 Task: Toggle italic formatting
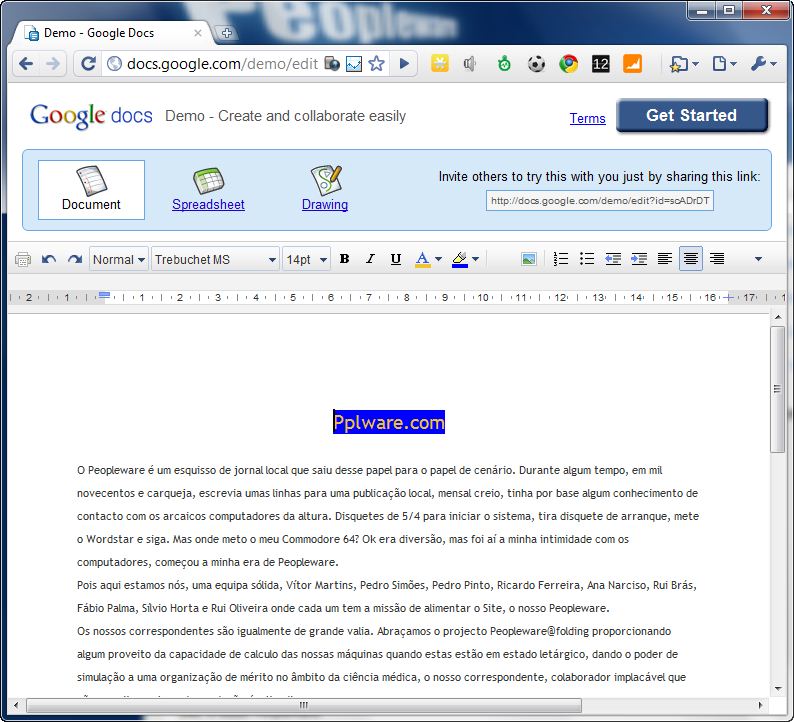[370, 259]
